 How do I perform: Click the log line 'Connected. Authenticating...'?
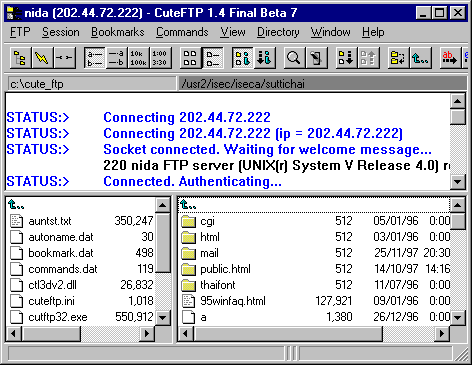192,182
